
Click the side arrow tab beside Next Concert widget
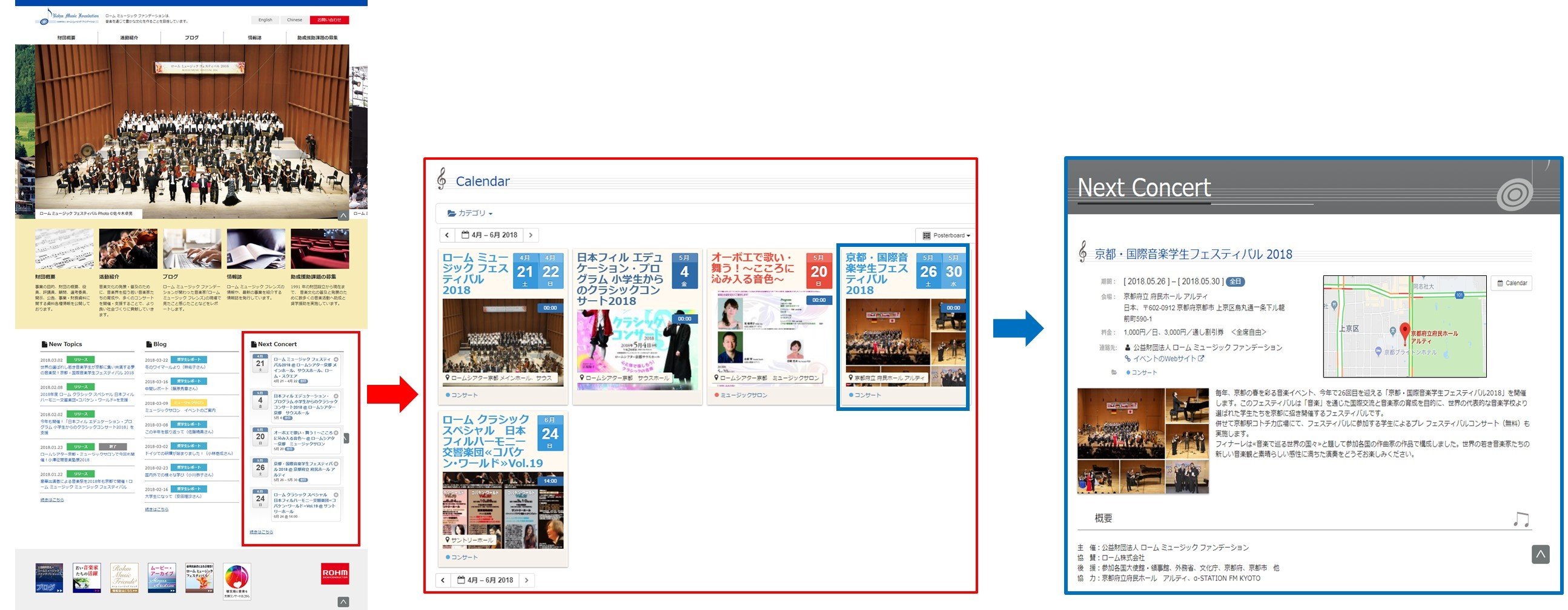[346, 439]
